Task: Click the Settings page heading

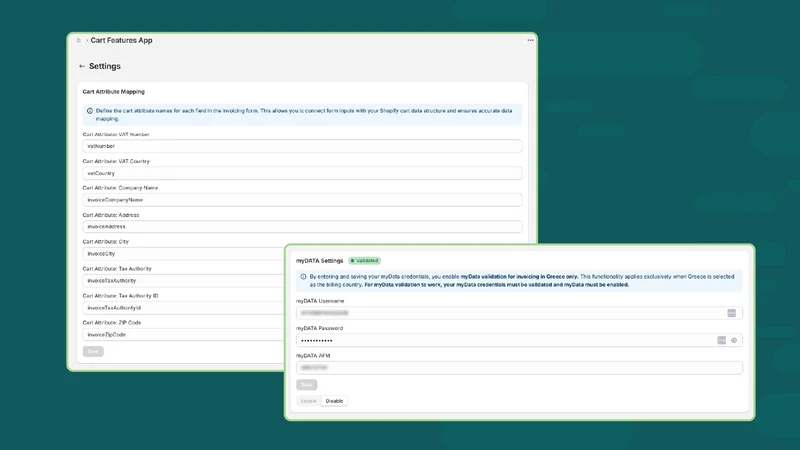Action: (x=105, y=66)
